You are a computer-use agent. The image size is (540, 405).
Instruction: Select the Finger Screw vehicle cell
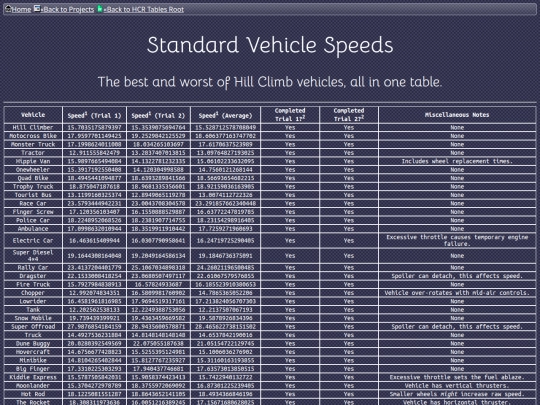[x=33, y=212]
